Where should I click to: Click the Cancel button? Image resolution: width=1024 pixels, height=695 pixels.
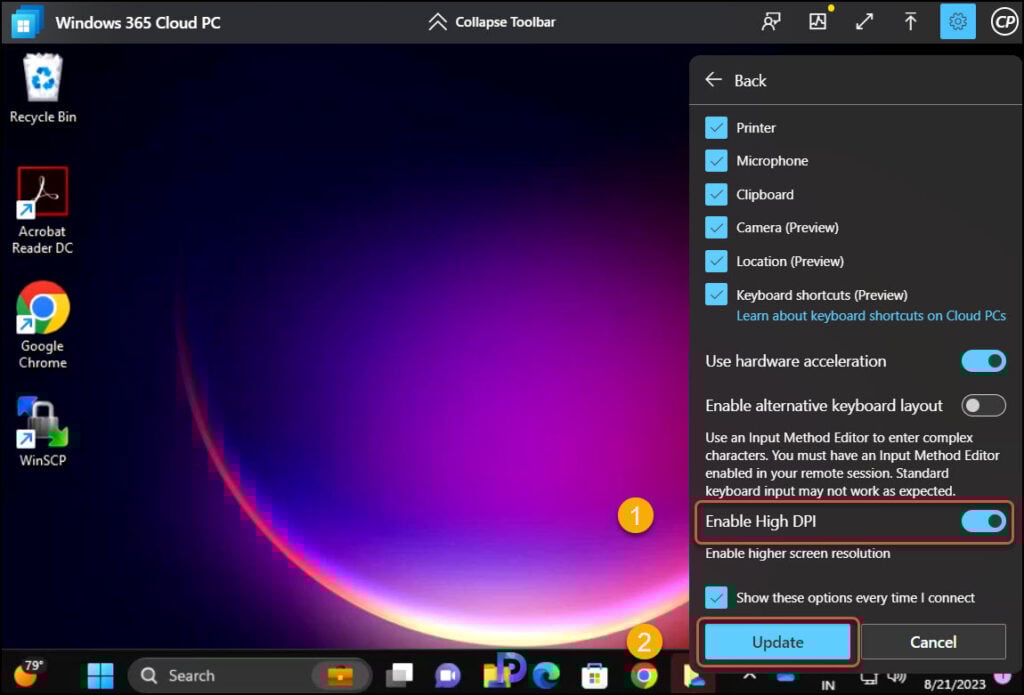[x=933, y=642]
